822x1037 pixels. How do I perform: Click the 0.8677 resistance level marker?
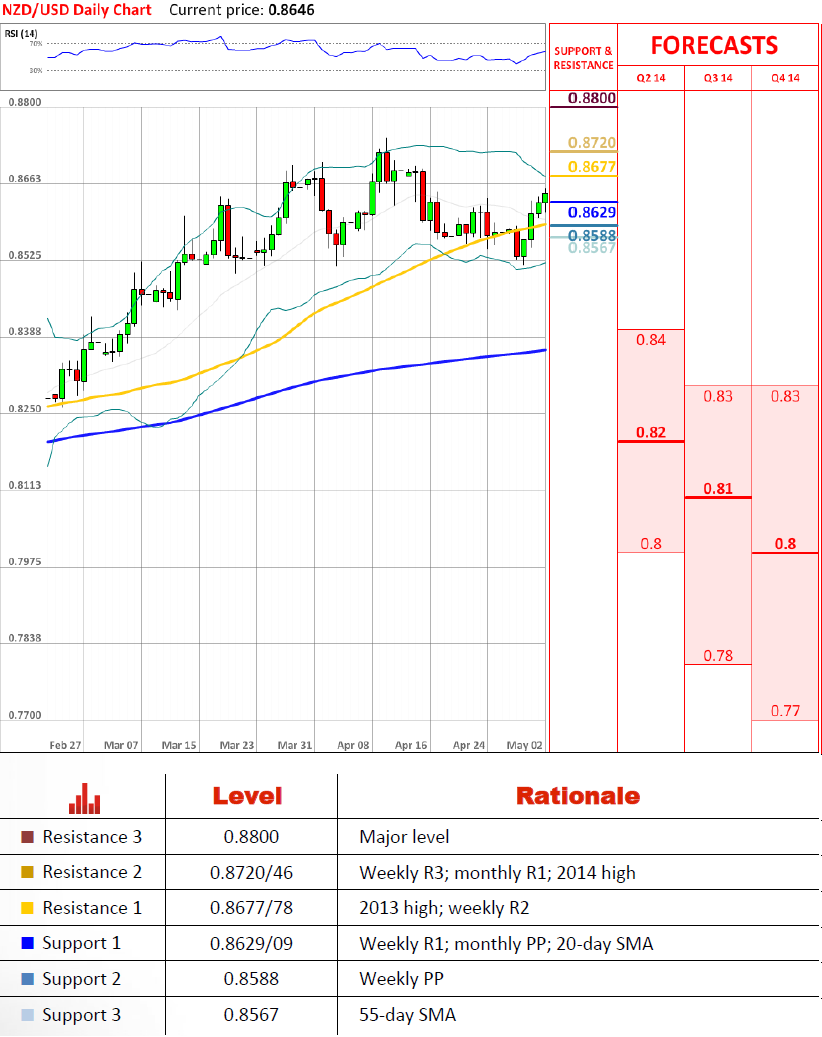[592, 167]
